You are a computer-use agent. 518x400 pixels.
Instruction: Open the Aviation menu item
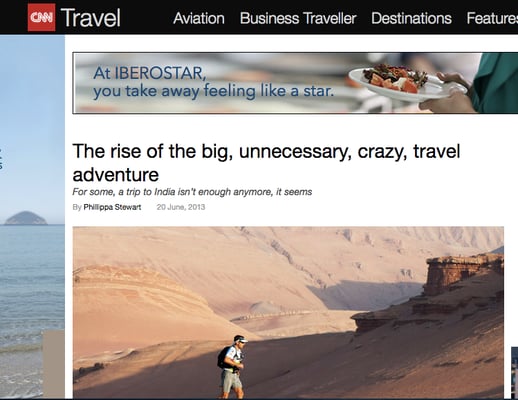tap(199, 18)
